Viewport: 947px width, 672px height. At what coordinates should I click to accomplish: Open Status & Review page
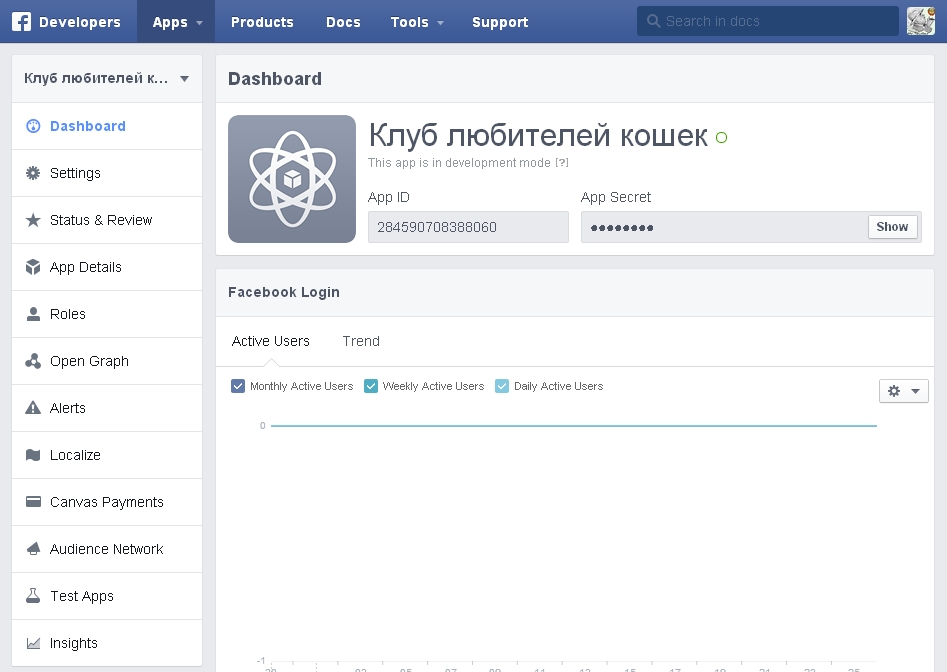pyautogui.click(x=107, y=220)
